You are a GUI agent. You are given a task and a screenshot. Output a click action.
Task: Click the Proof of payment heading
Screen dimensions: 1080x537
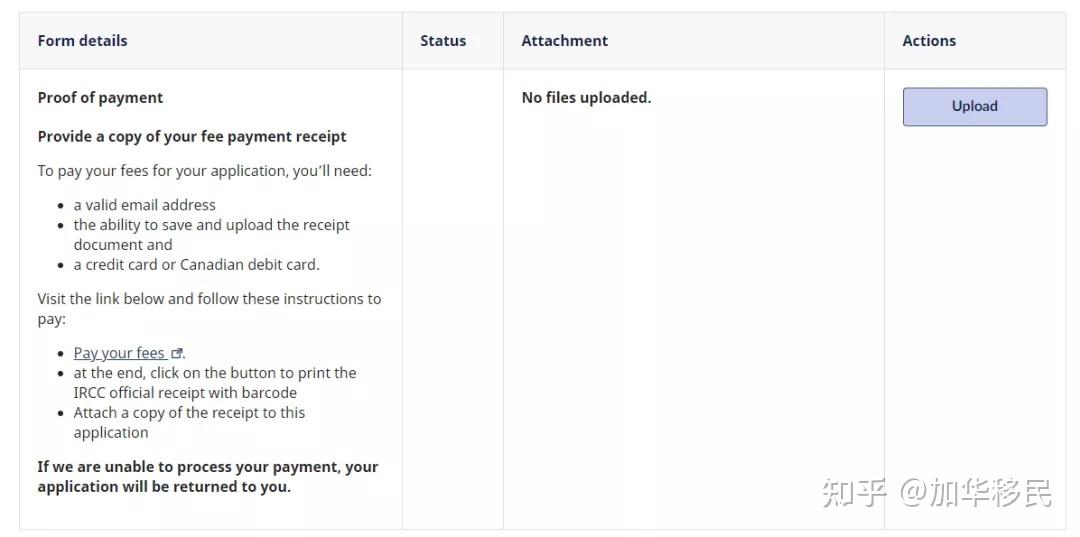click(100, 98)
